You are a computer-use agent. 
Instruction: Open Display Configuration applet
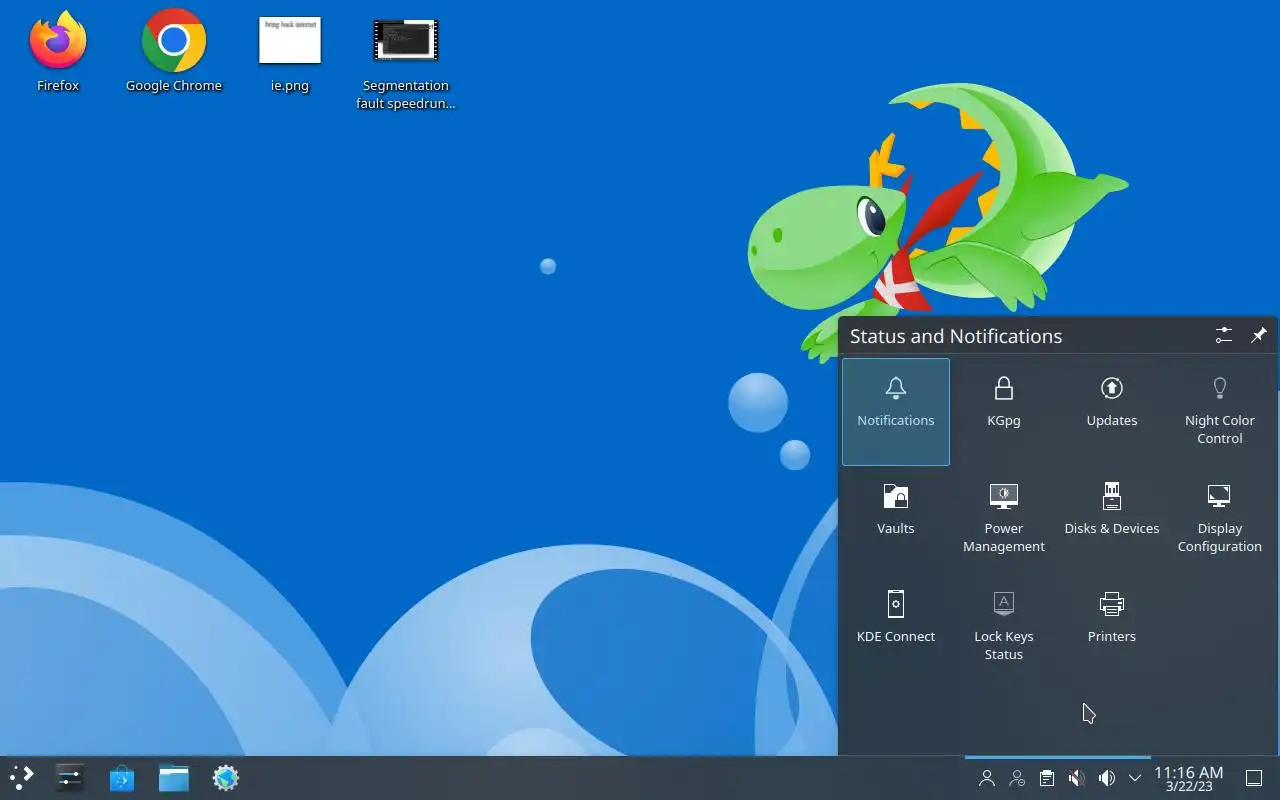pos(1220,519)
